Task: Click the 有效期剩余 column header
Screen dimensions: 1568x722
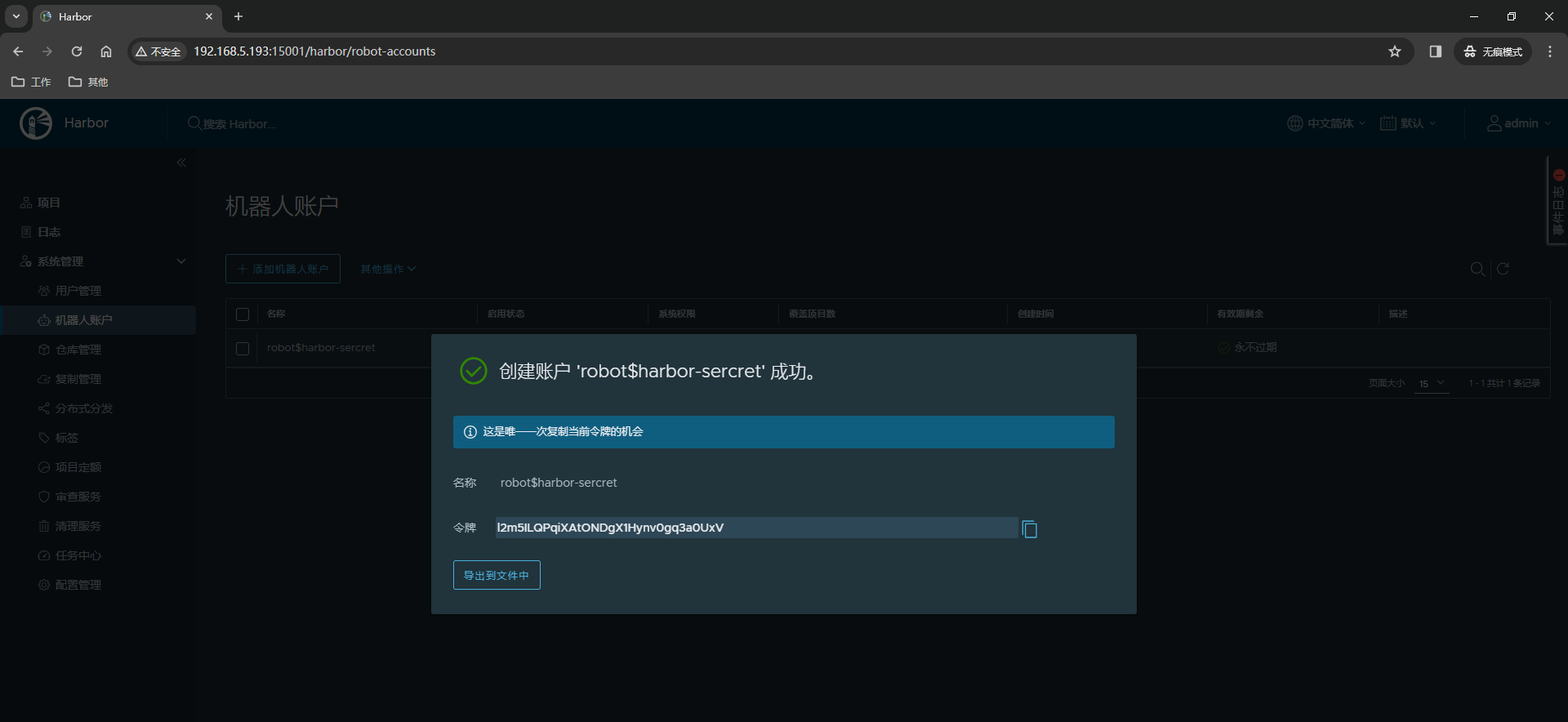Action: point(1240,314)
